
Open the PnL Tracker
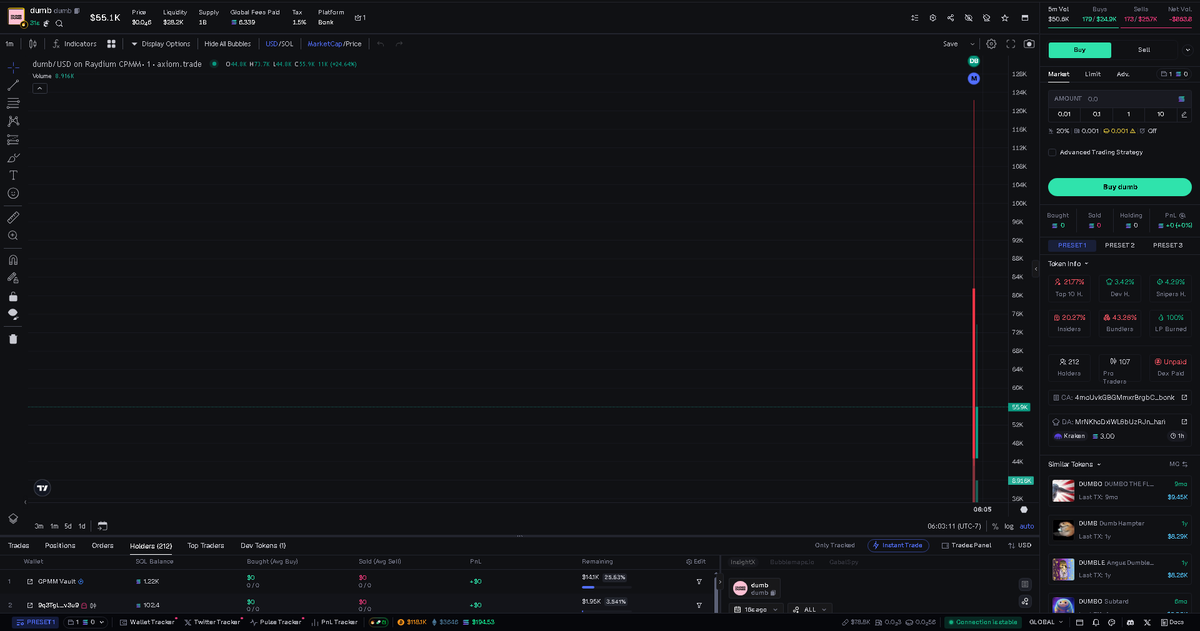pos(334,622)
